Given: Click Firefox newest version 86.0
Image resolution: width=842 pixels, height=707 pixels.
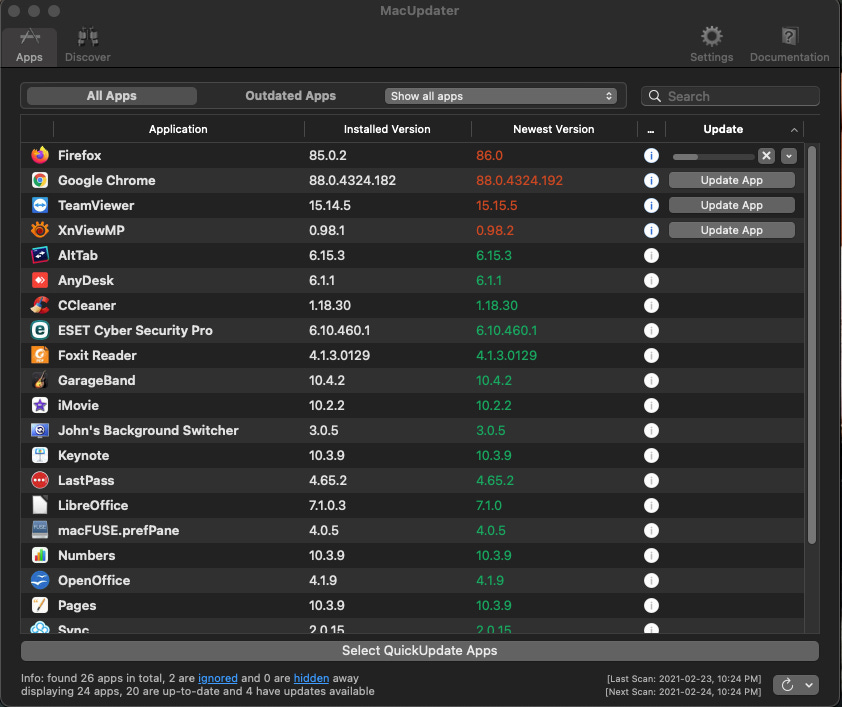Looking at the screenshot, I should 489,156.
